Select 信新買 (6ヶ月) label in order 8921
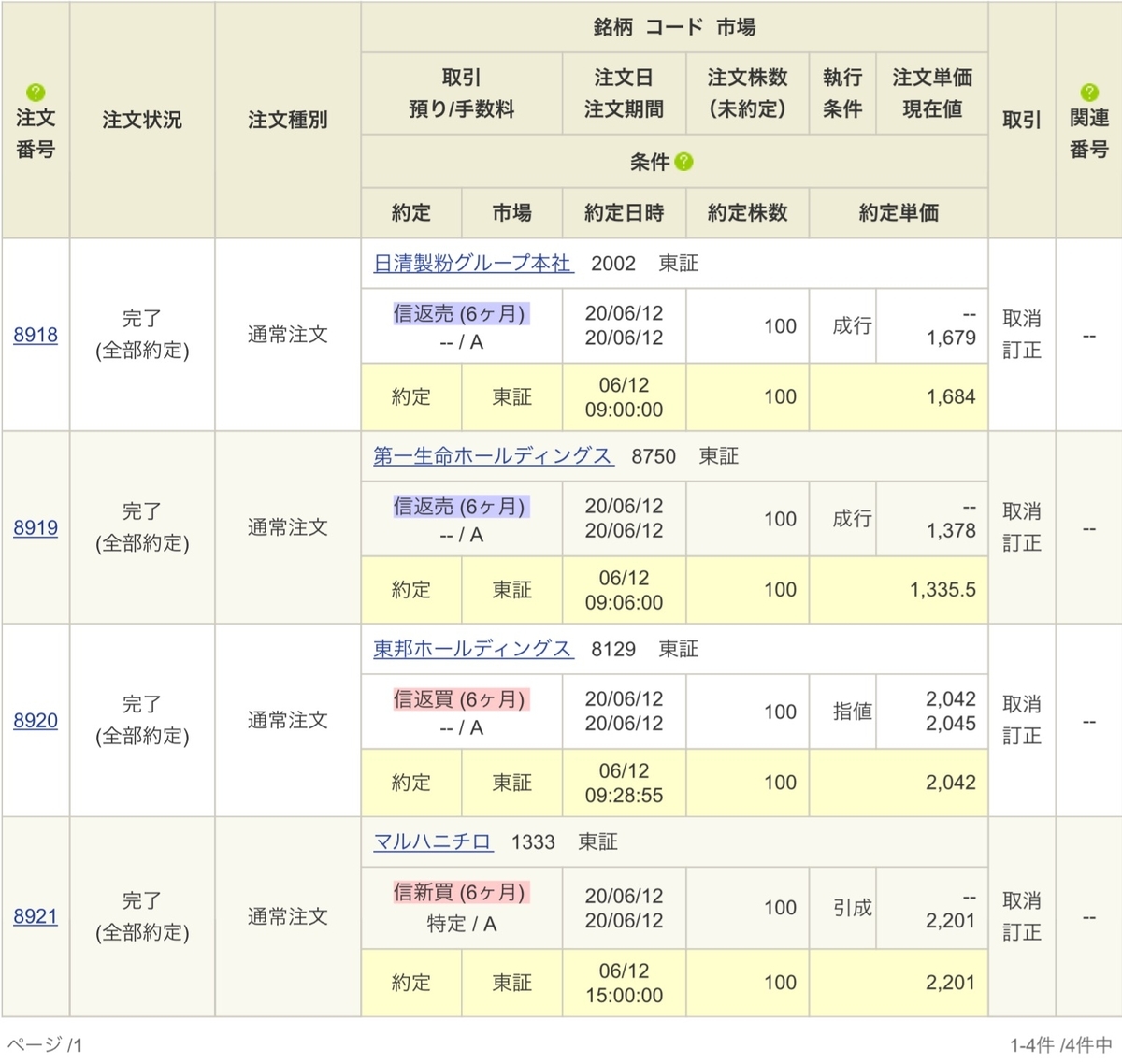Screen dimensions: 1122x1064 tap(461, 892)
